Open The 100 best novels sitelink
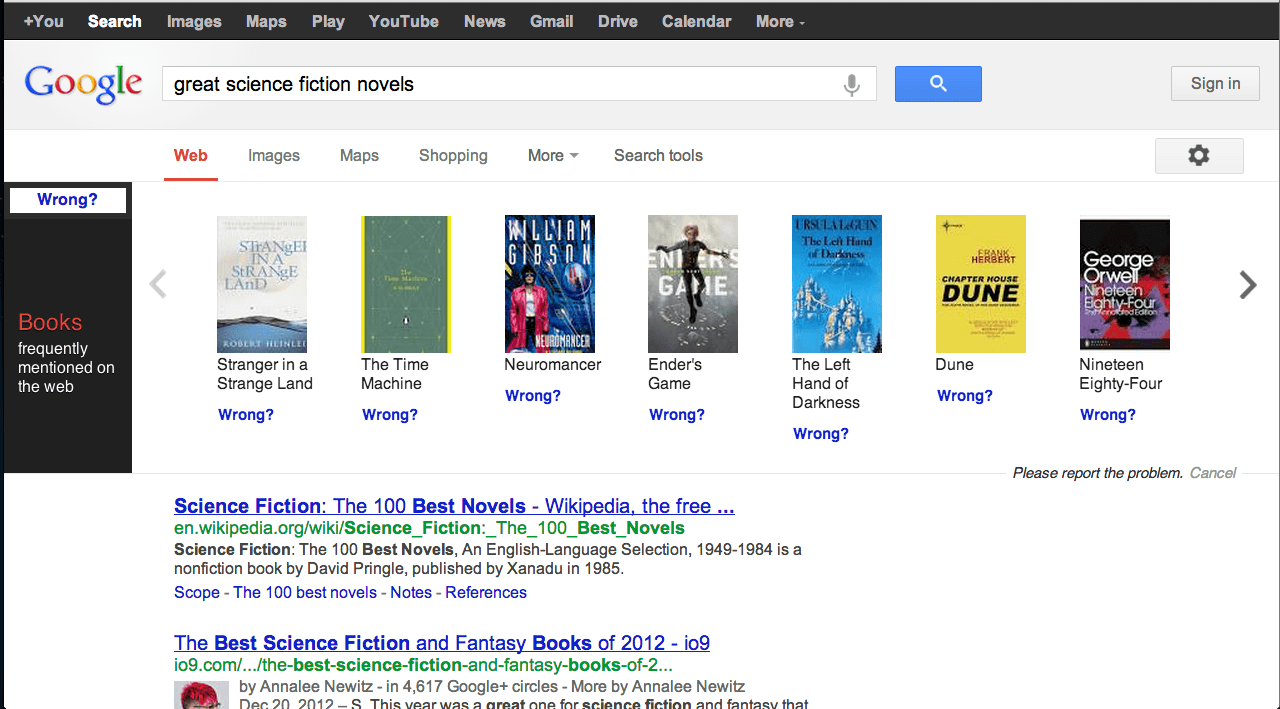Image resolution: width=1280 pixels, height=709 pixels. (x=305, y=592)
